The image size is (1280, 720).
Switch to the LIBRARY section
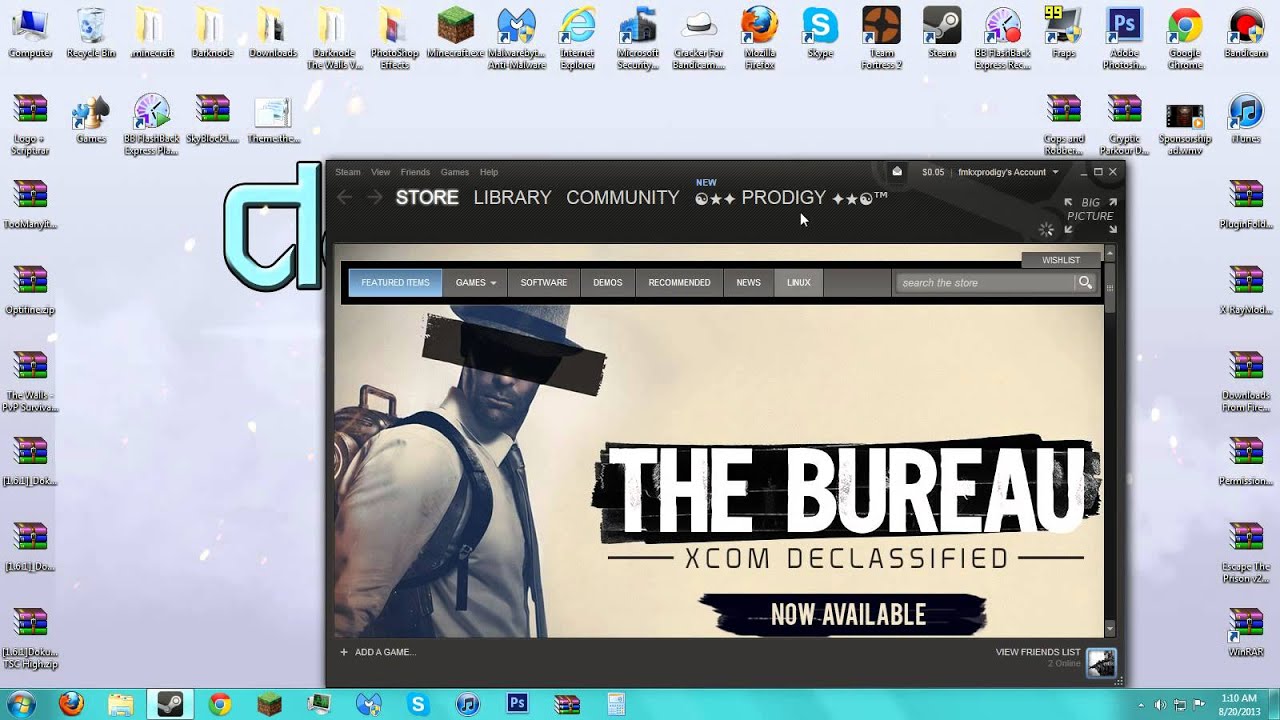[x=513, y=198]
